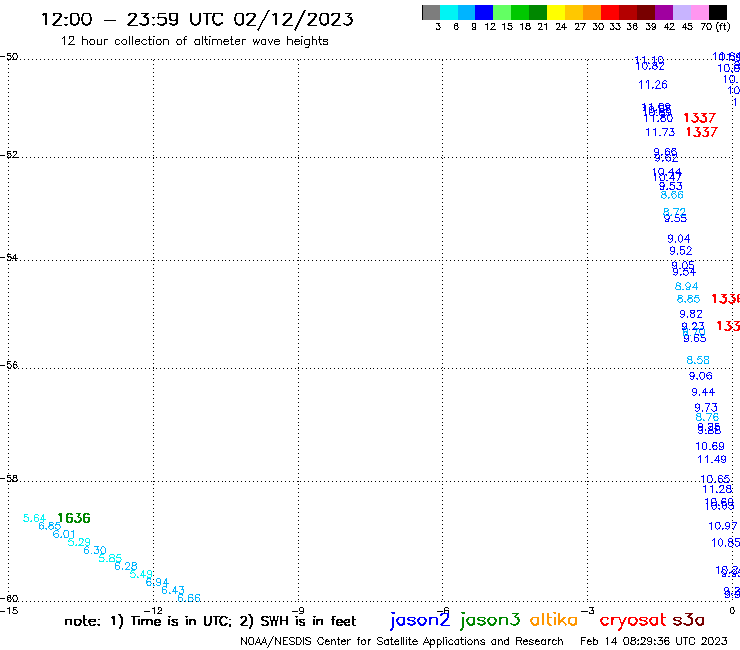740x650 pixels.
Task: Click the '-9' longitude axis label
Action: 298,610
